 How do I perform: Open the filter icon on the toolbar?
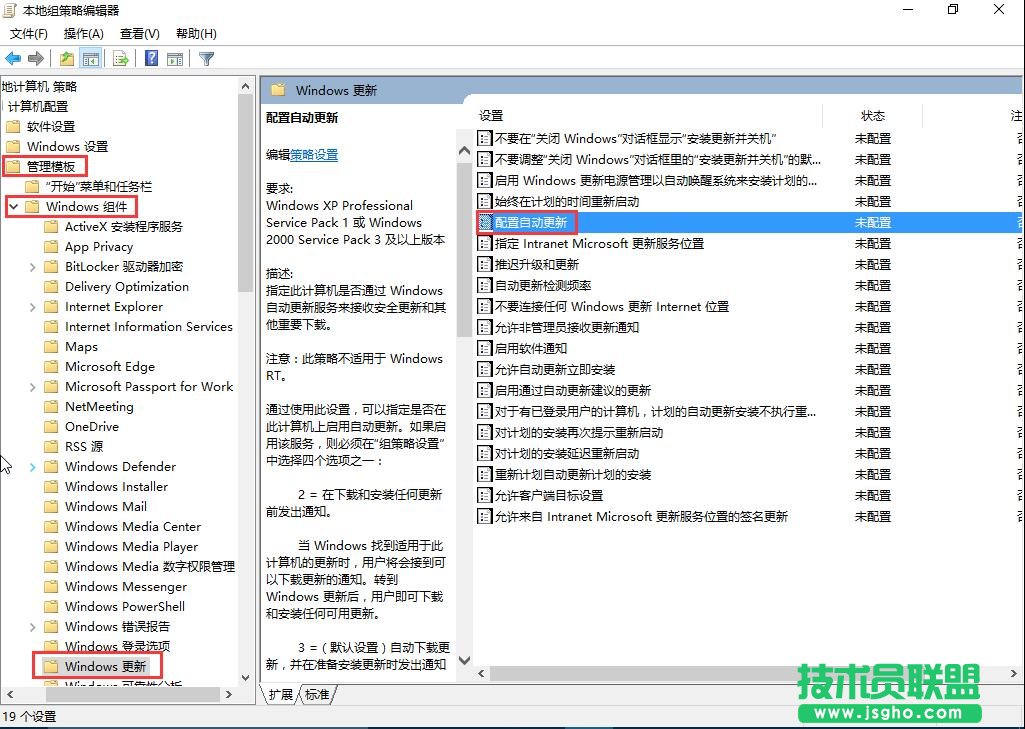[x=205, y=57]
